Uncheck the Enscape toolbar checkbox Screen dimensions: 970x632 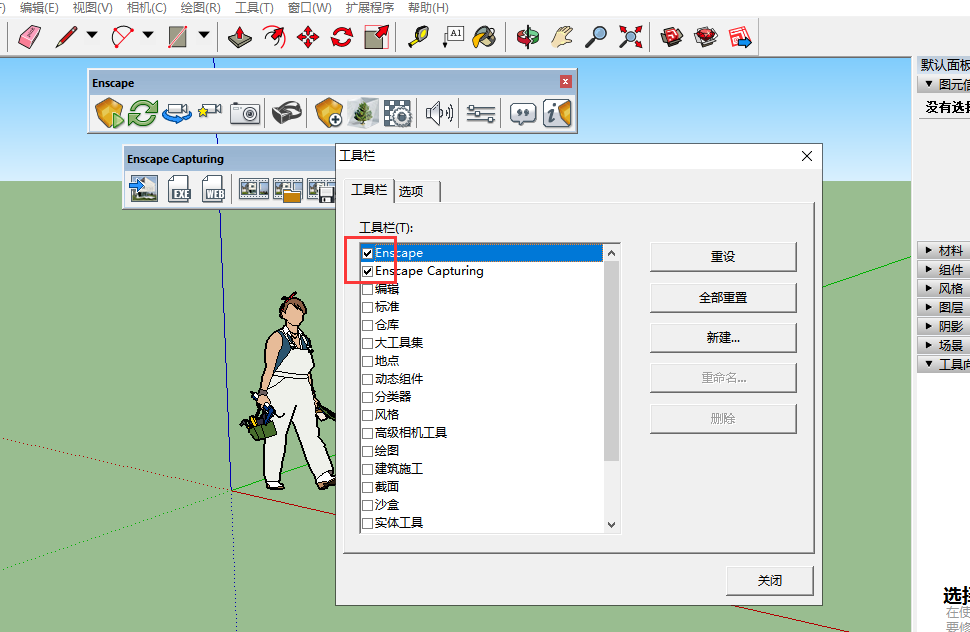tap(368, 253)
